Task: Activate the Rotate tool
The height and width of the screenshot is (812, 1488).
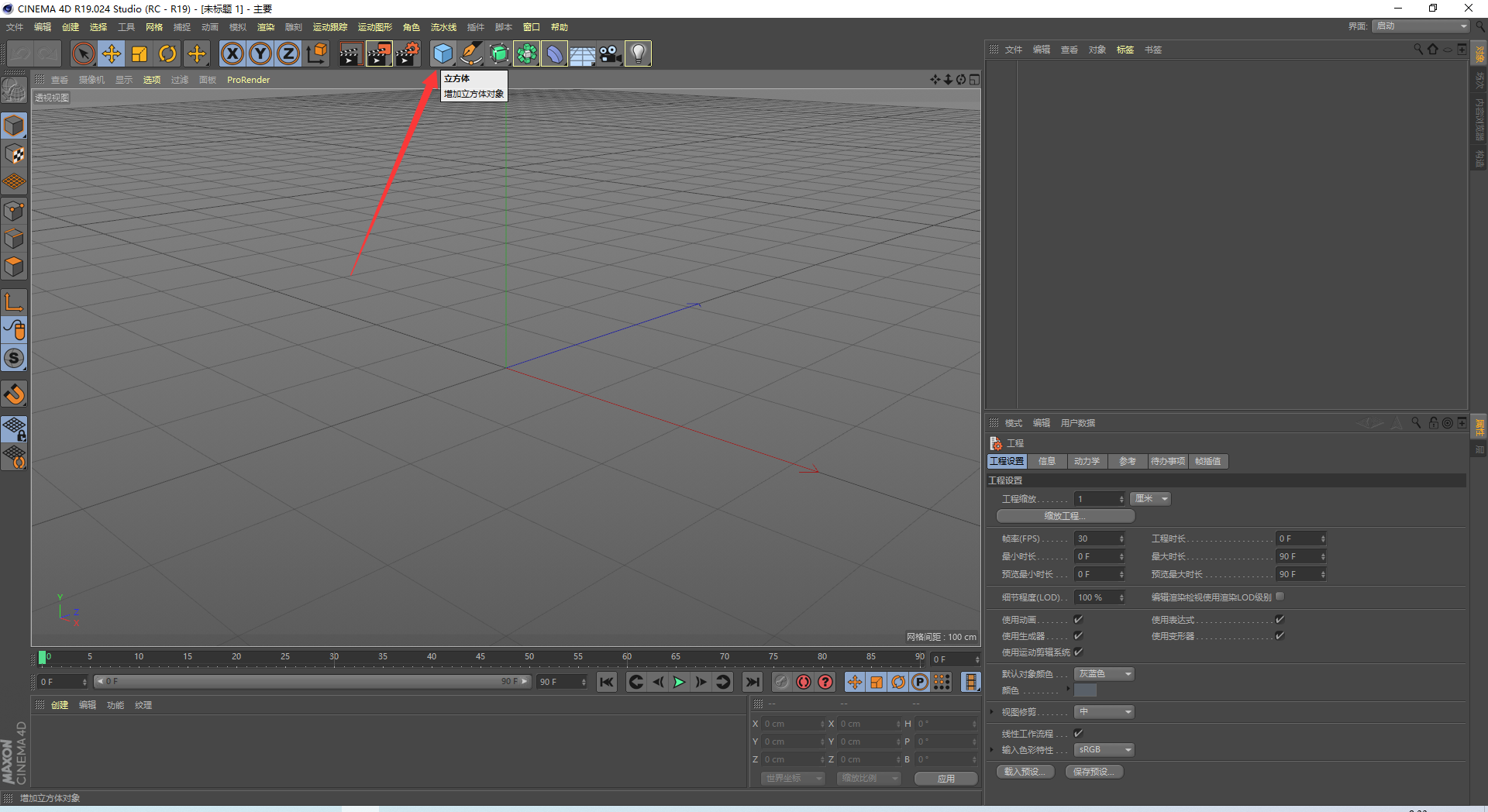Action: [x=167, y=53]
